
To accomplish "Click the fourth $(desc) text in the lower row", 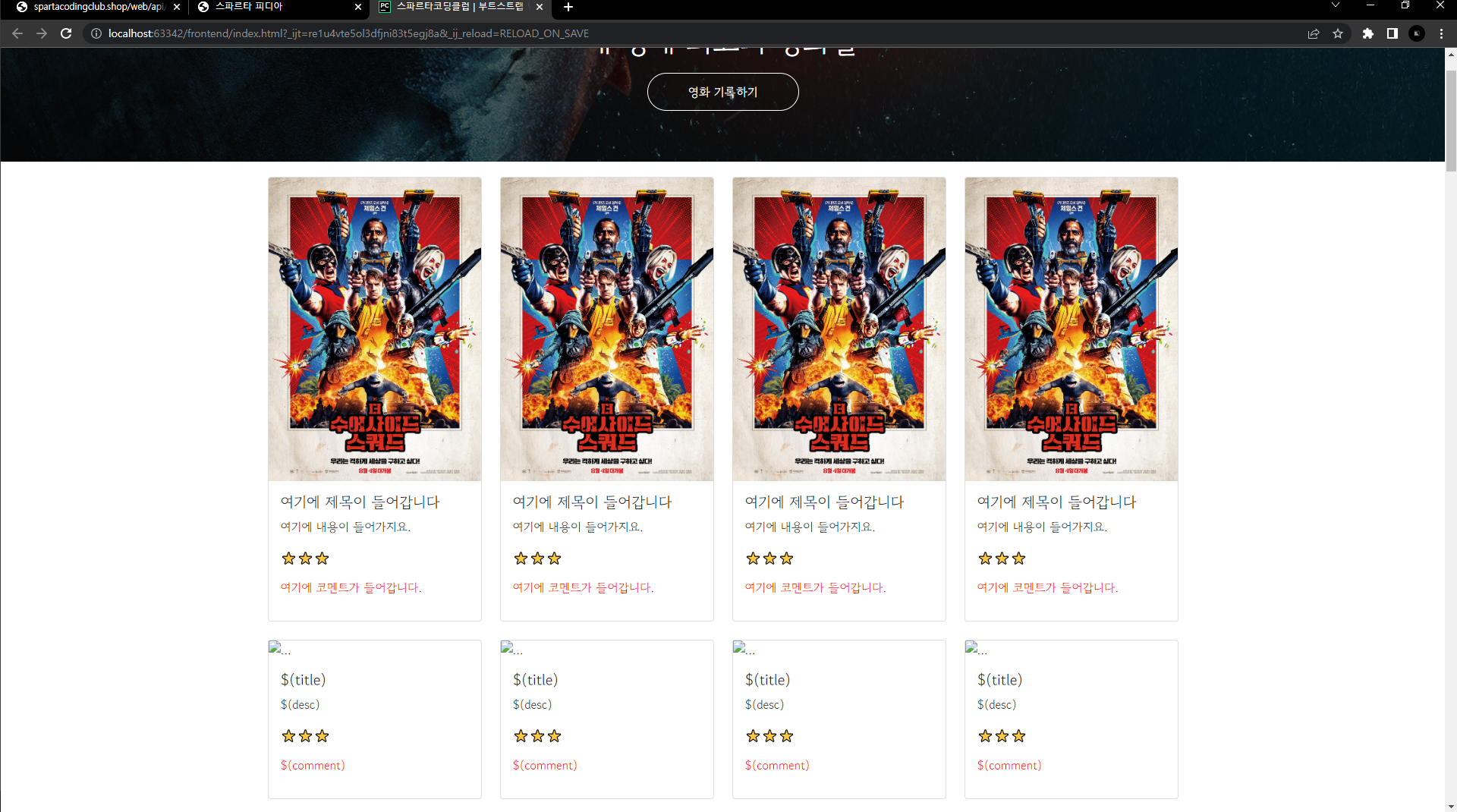I will point(996,704).
